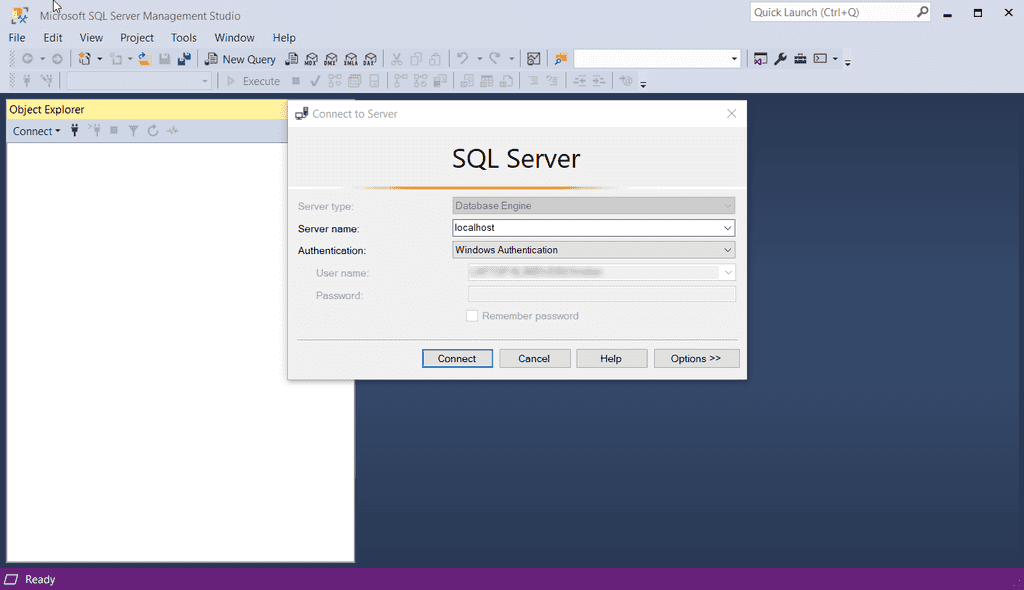Run the query with the Execute icon
This screenshot has width=1024, height=590.
pyautogui.click(x=253, y=81)
